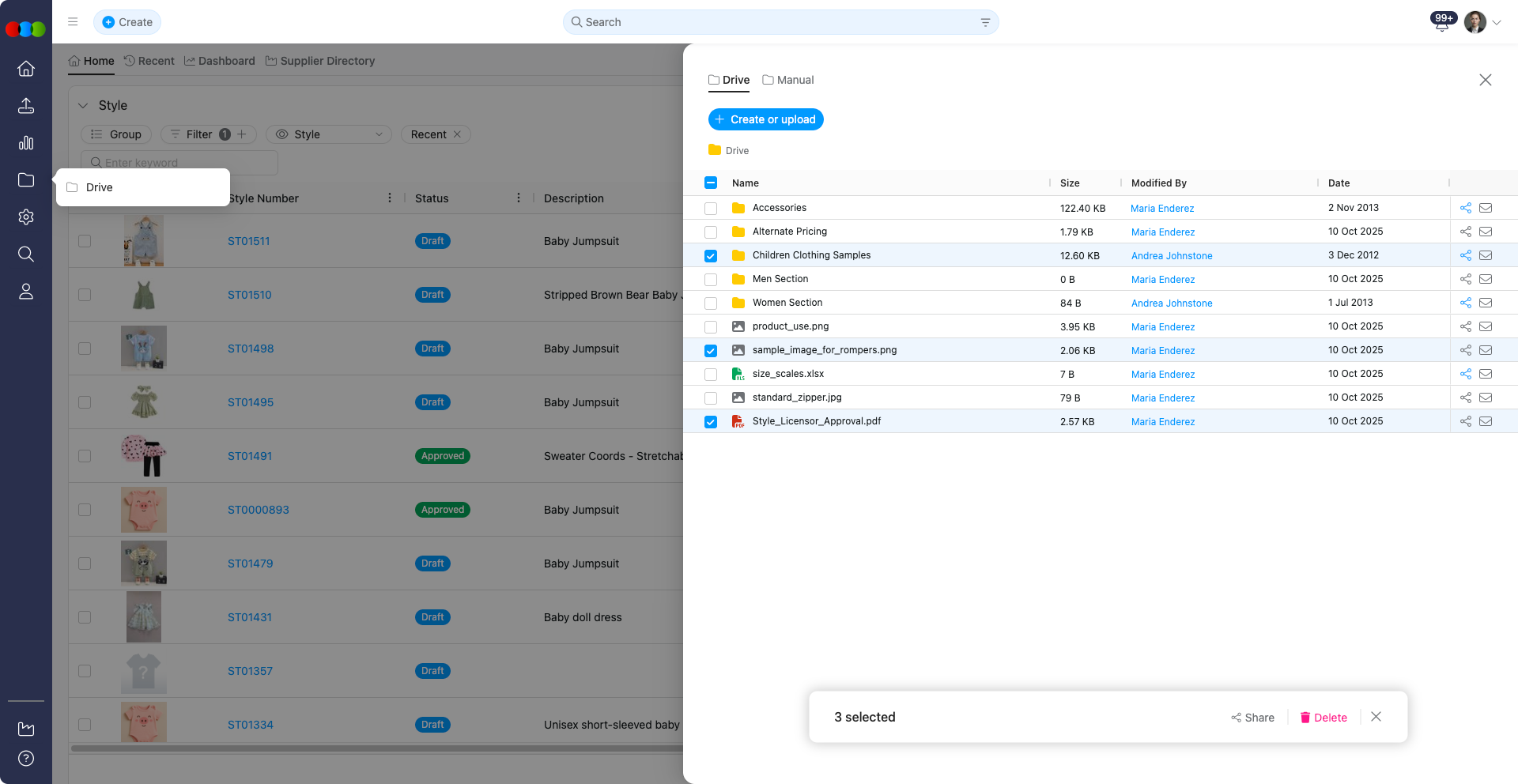This screenshot has width=1518, height=784.
Task: Open the upload icon in sidebar
Action: click(x=26, y=106)
